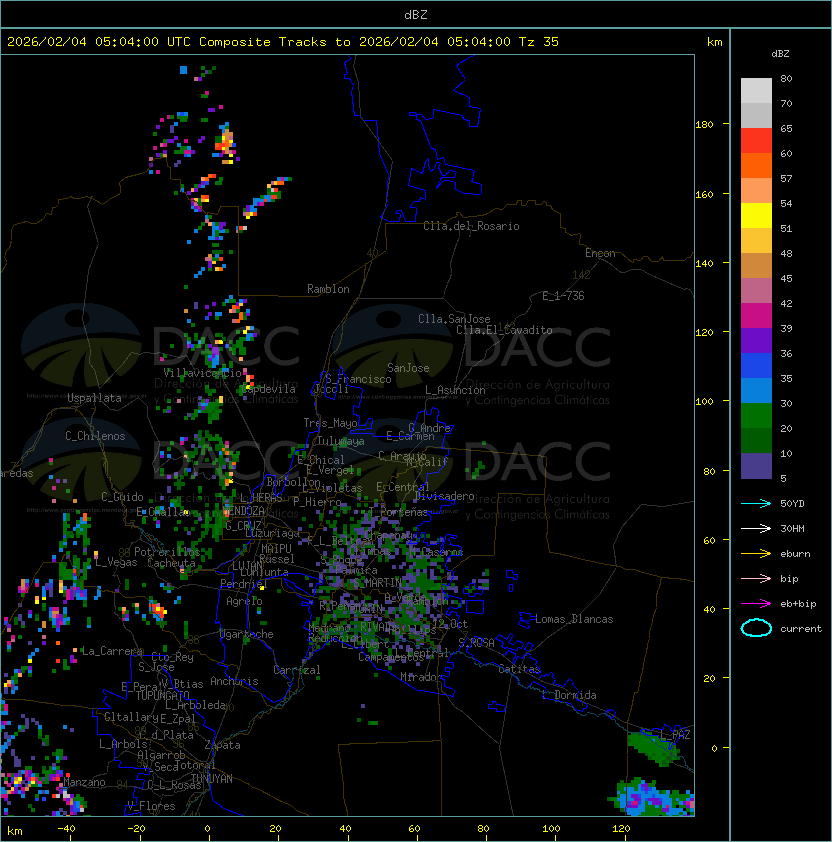
Task: Click the white 30HM arrow in legend
Action: click(756, 528)
